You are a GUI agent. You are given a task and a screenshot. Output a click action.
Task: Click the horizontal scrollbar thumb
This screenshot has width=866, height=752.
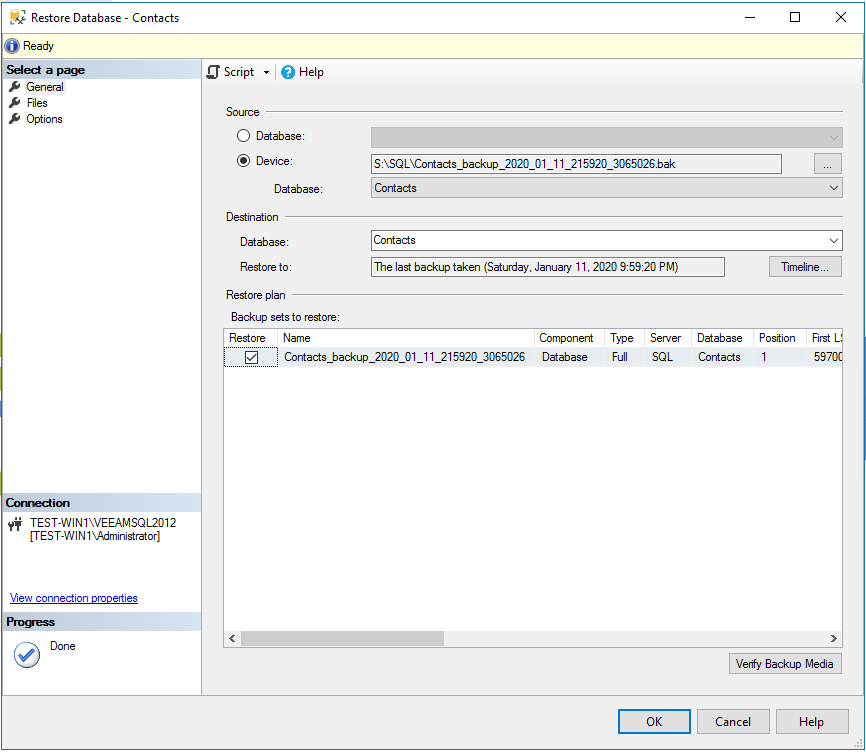click(x=342, y=638)
